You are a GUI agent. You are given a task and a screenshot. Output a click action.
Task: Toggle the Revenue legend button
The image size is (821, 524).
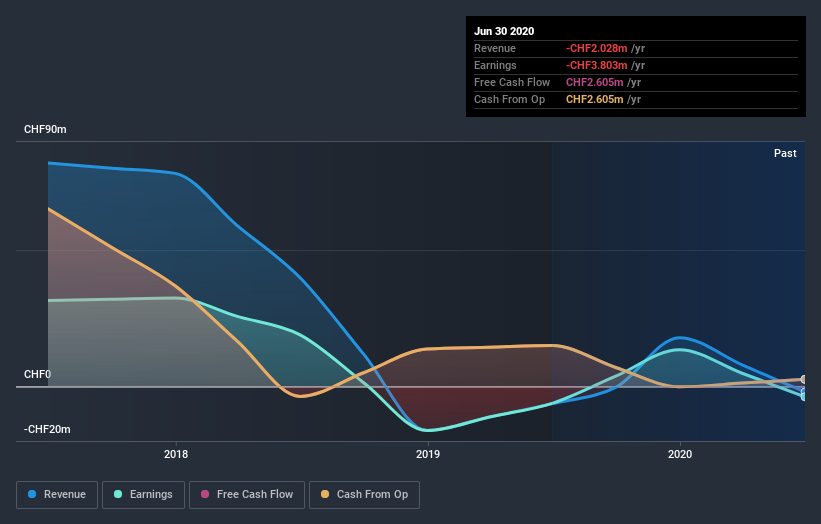coord(57,495)
